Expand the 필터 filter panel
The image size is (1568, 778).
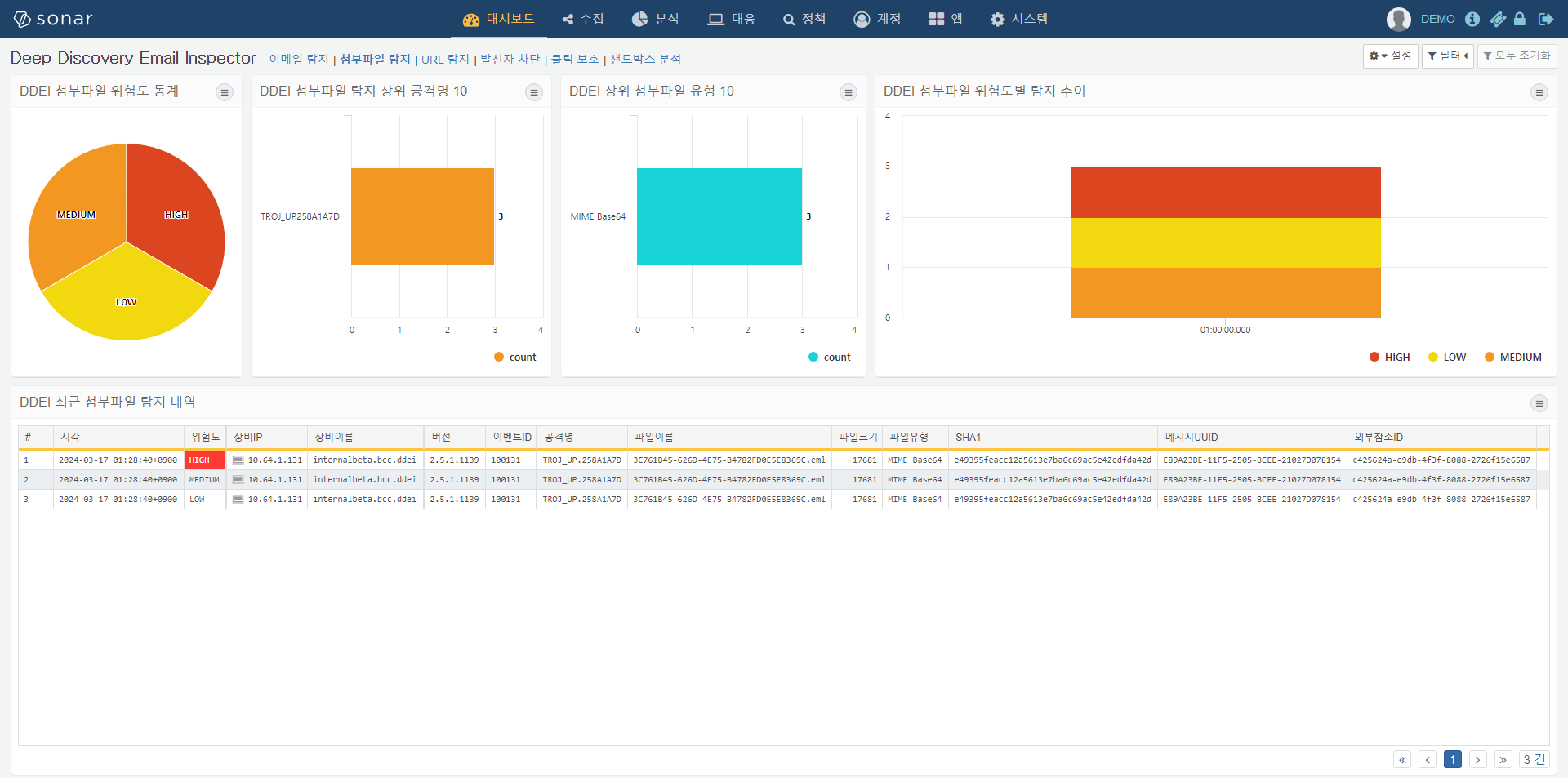click(1447, 56)
